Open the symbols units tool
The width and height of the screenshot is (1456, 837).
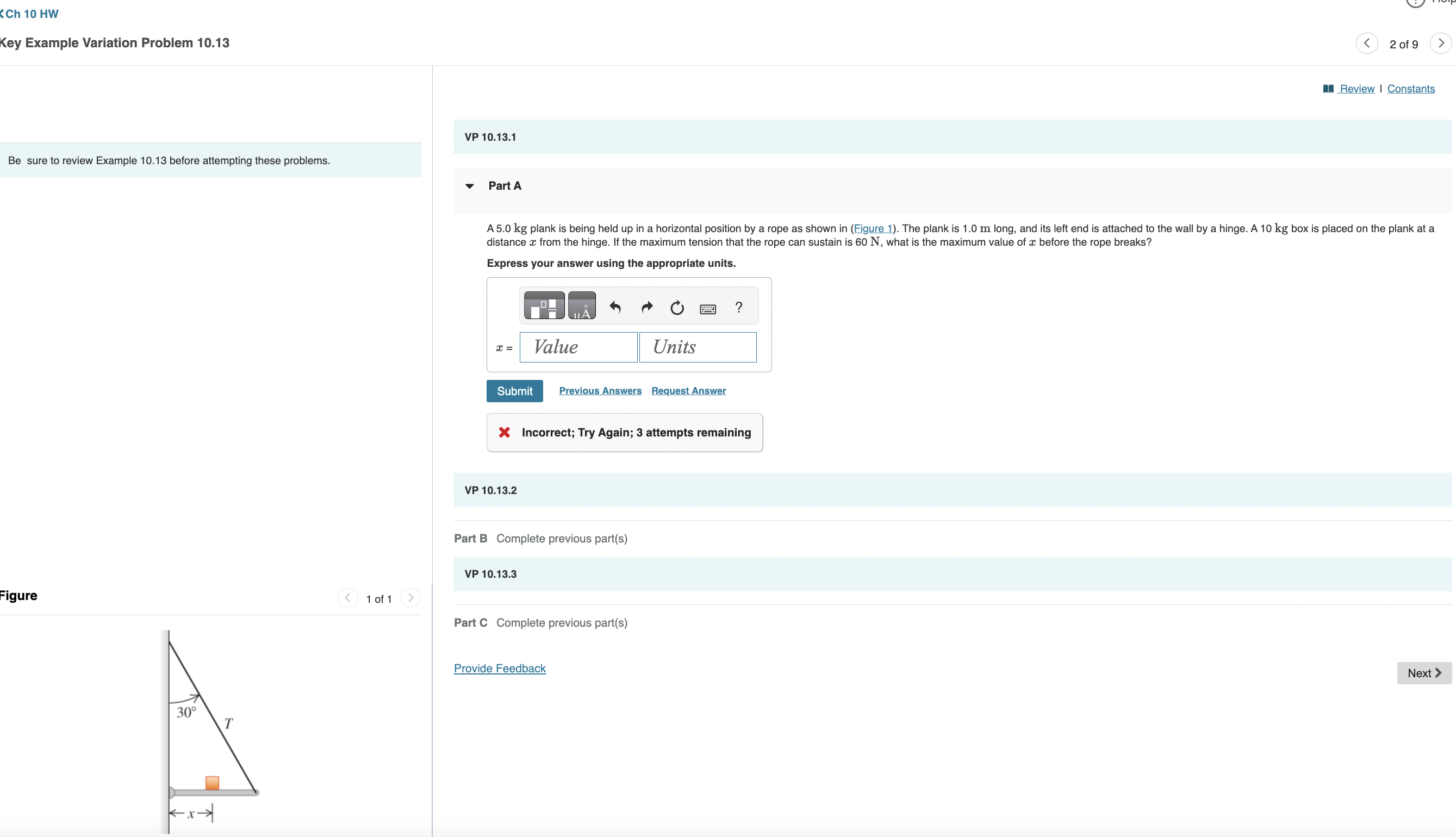pyautogui.click(x=581, y=305)
